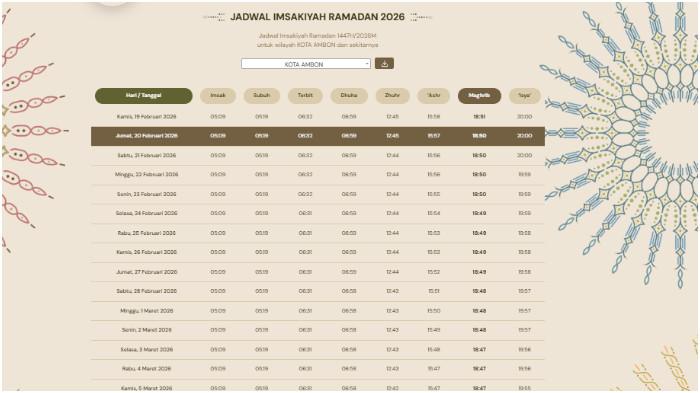This screenshot has height=393, width=700.
Task: Select the Dhuha column pill
Action: click(x=349, y=96)
